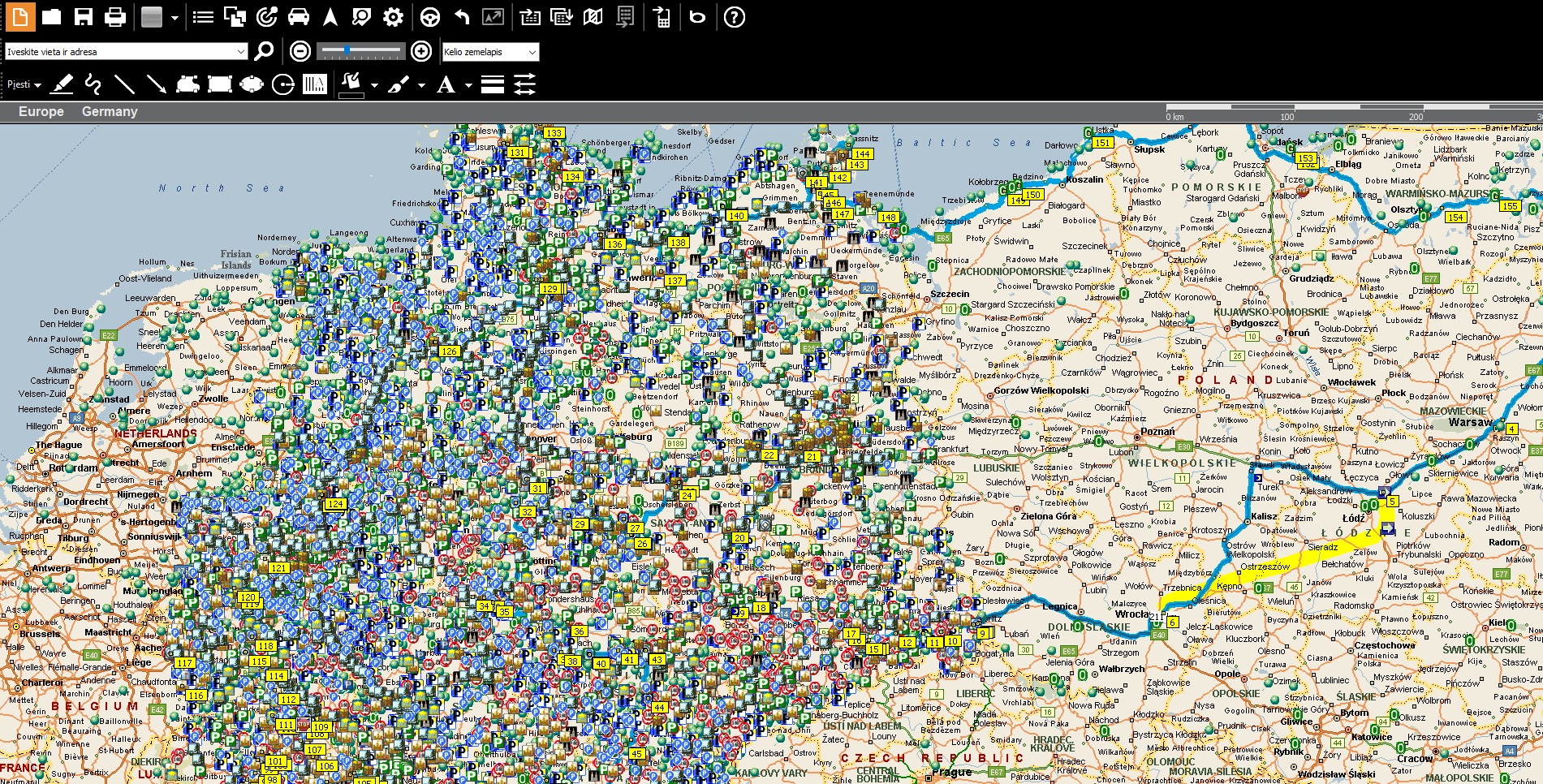Click the overlapping windows copy icon

click(235, 17)
